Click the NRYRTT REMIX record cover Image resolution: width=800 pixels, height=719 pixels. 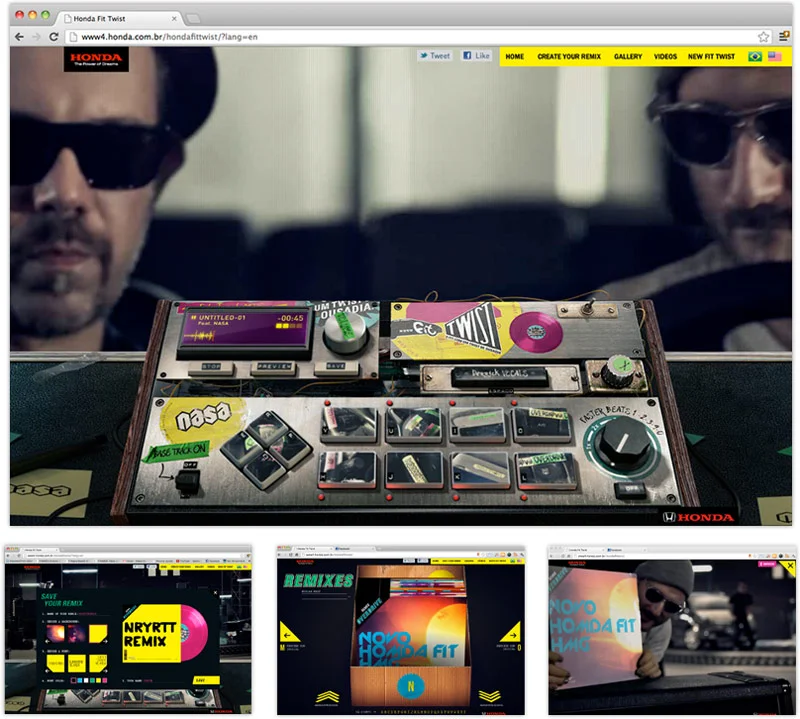click(x=152, y=633)
